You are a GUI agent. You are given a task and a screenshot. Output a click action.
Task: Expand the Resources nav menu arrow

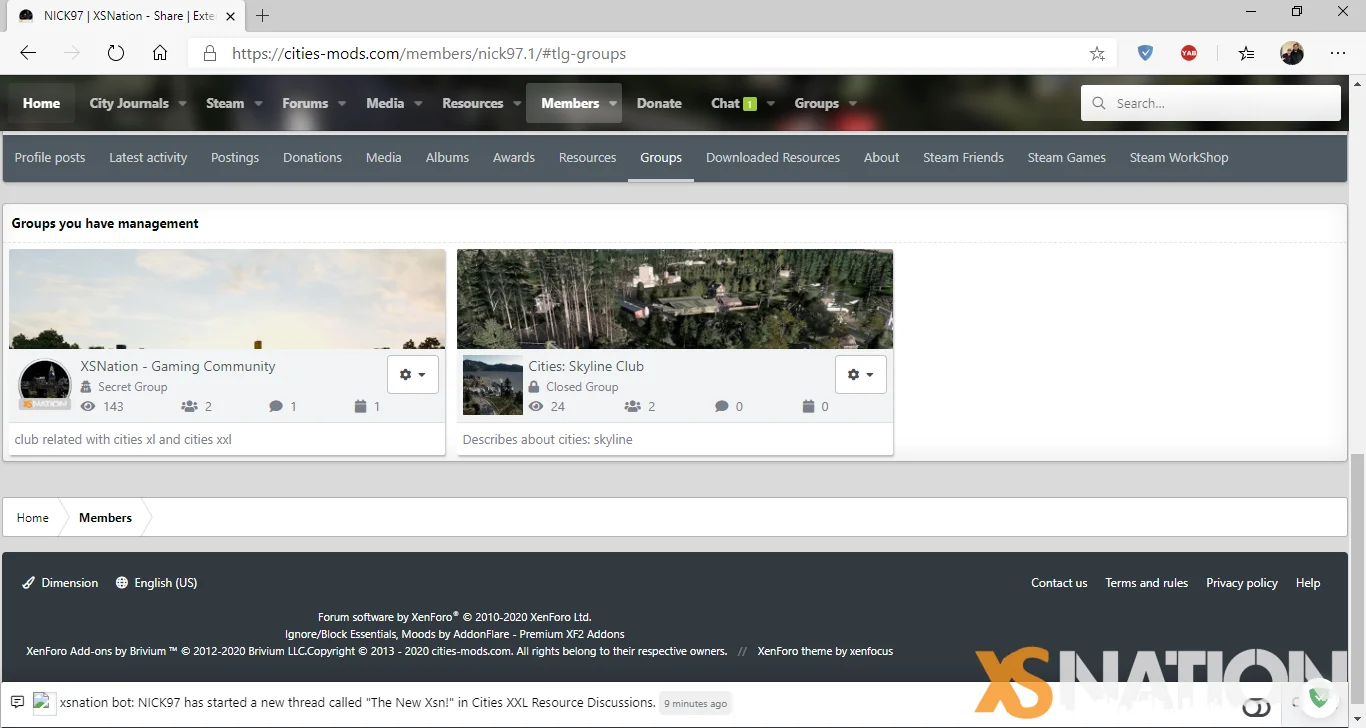pos(517,103)
